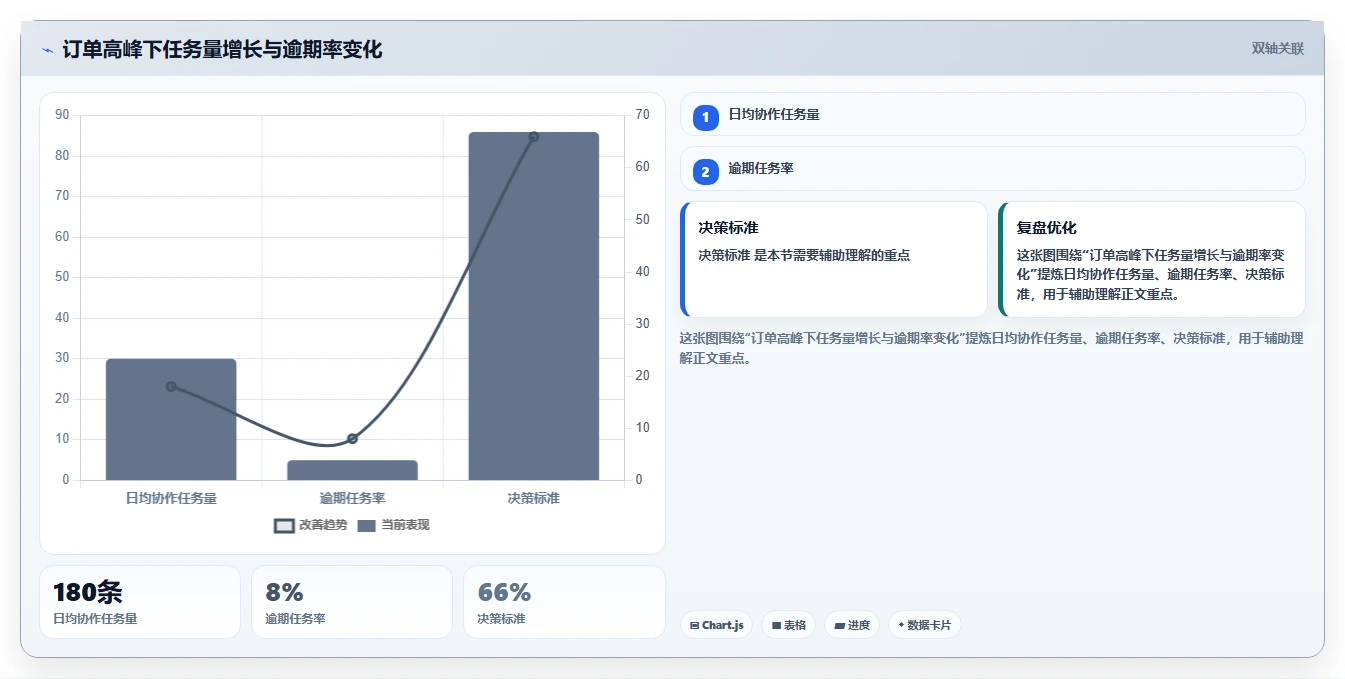Click the left axis value 90
Image resolution: width=1345 pixels, height=679 pixels.
click(62, 115)
